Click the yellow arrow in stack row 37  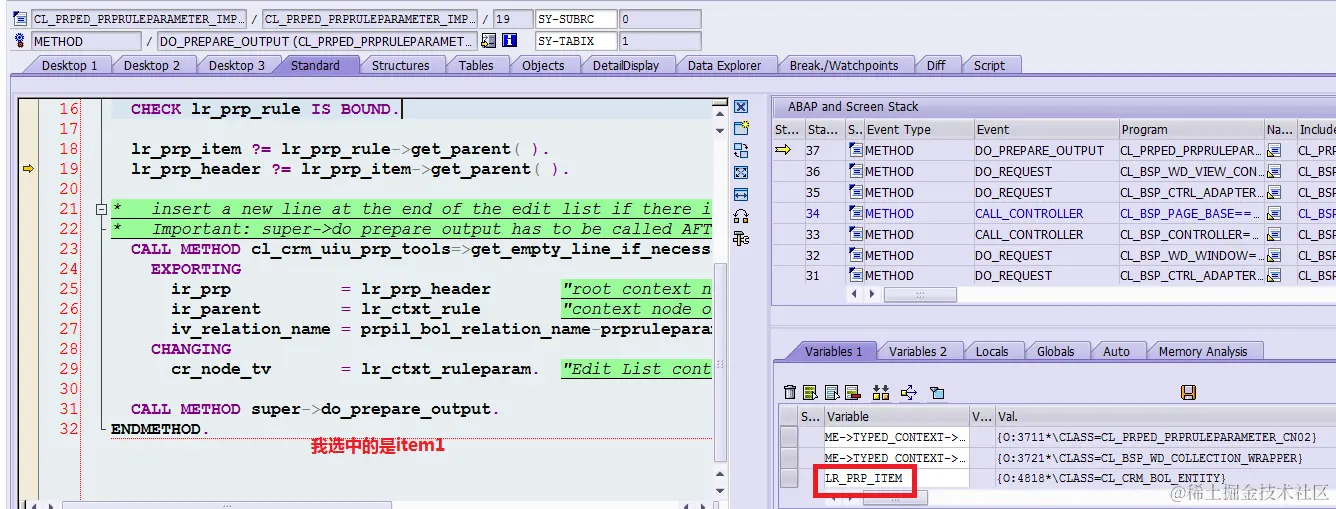tap(783, 150)
